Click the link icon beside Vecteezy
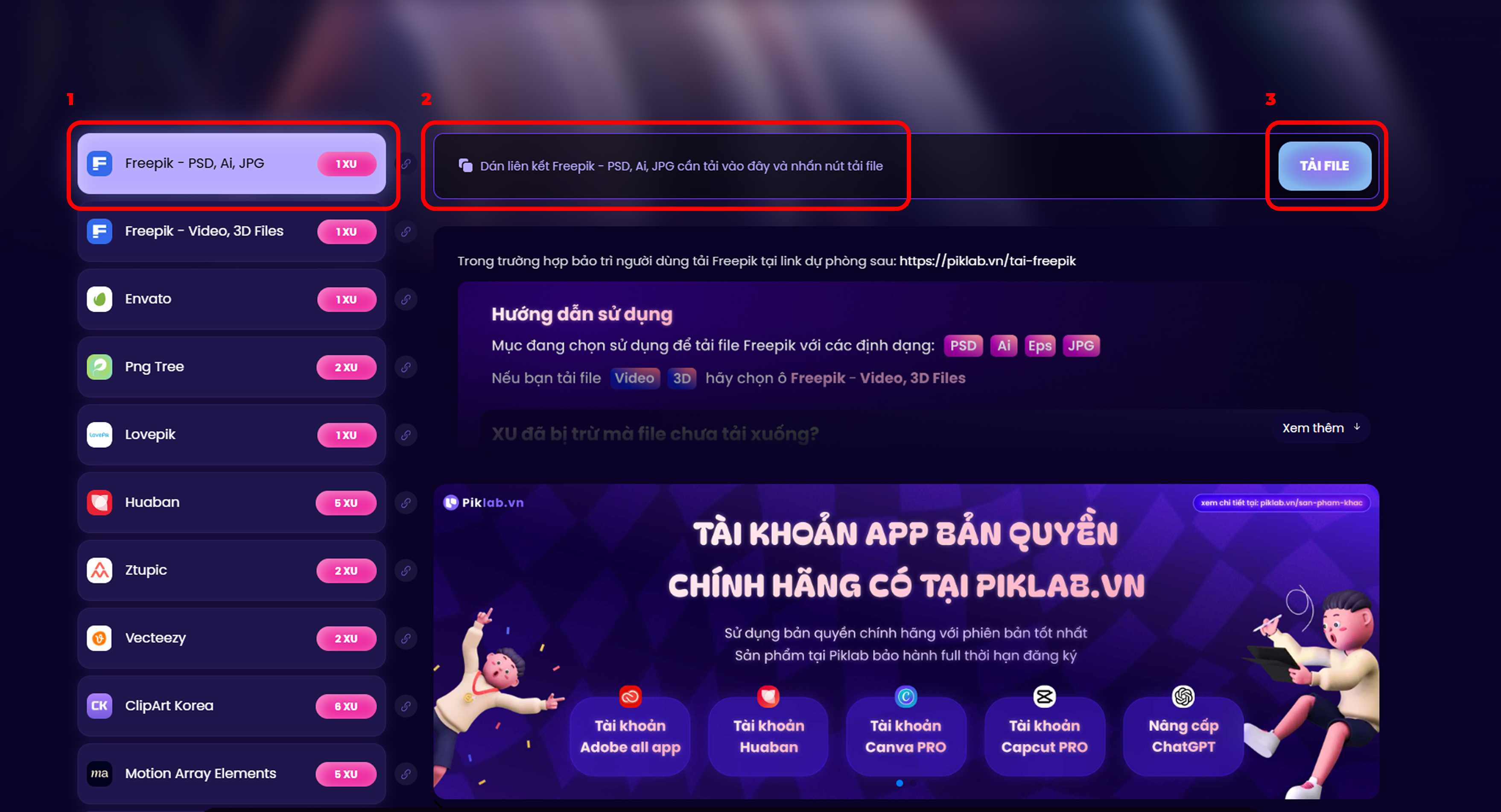Image resolution: width=1501 pixels, height=812 pixels. coord(406,638)
